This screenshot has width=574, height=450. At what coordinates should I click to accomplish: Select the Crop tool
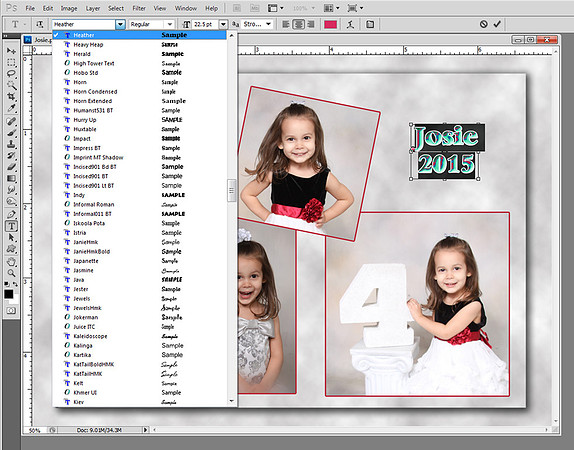tap(11, 97)
